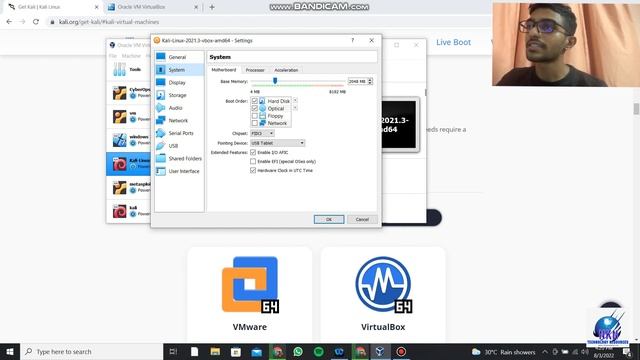Viewport: 640px width, 360px height.
Task: Click OK in Settings dialog
Action: [x=329, y=219]
